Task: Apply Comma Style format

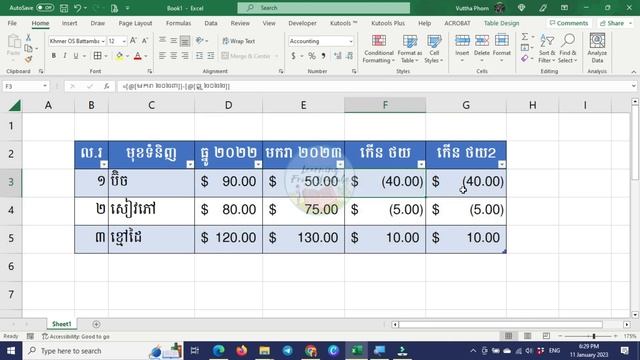Action: click(323, 56)
